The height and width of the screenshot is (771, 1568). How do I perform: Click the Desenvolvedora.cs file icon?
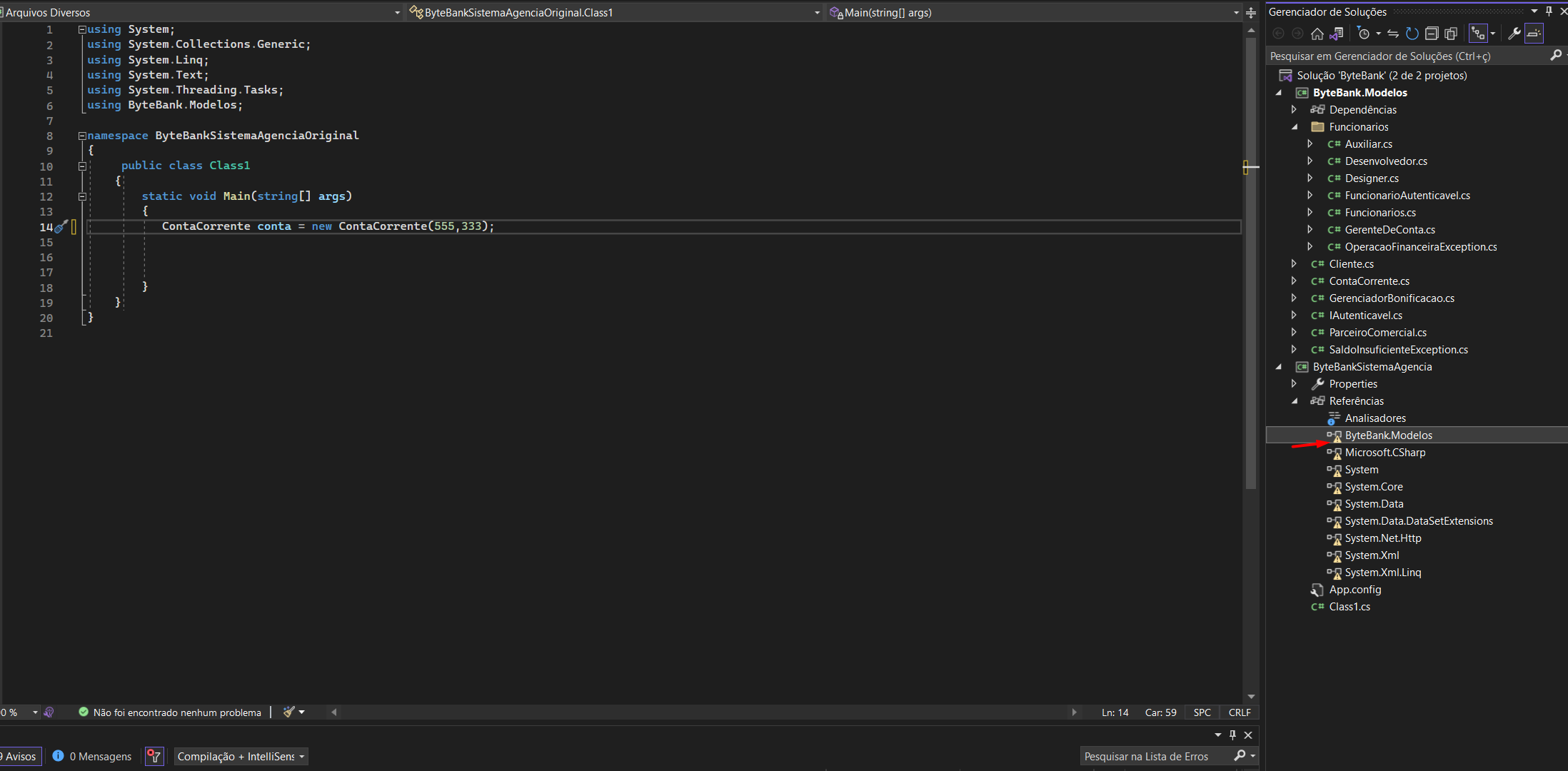1332,161
